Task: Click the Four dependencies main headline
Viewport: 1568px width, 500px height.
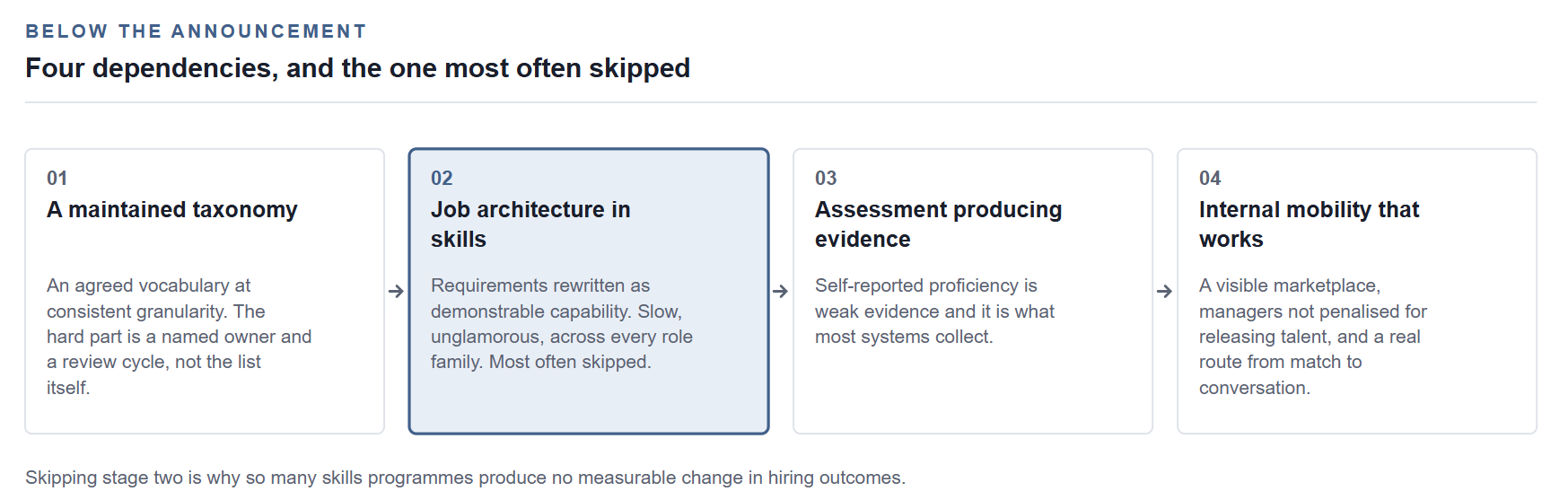Action: click(x=357, y=68)
